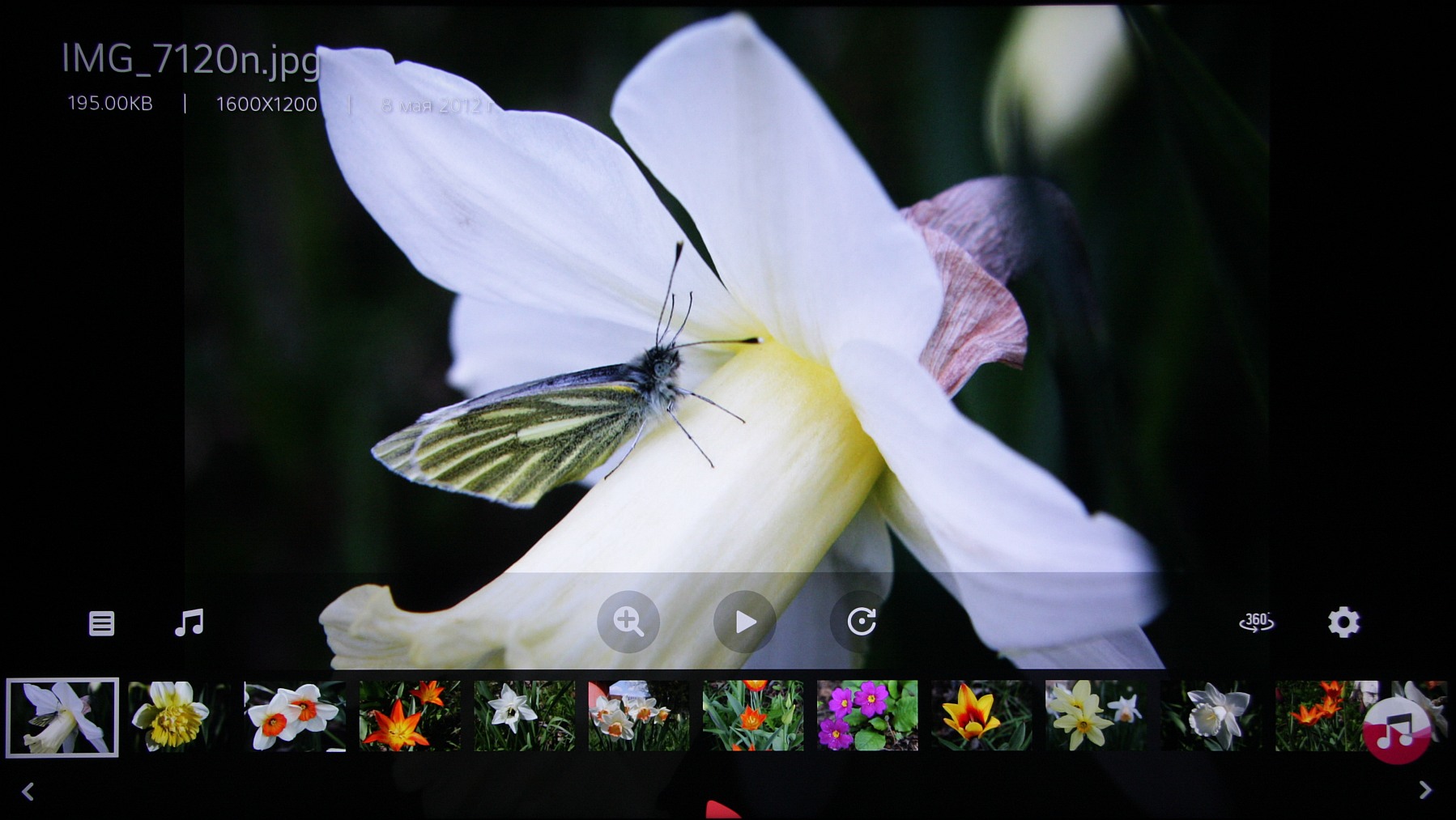Select the cluster of small daffodils thumbnail
The width and height of the screenshot is (1456, 820).
click(x=639, y=716)
